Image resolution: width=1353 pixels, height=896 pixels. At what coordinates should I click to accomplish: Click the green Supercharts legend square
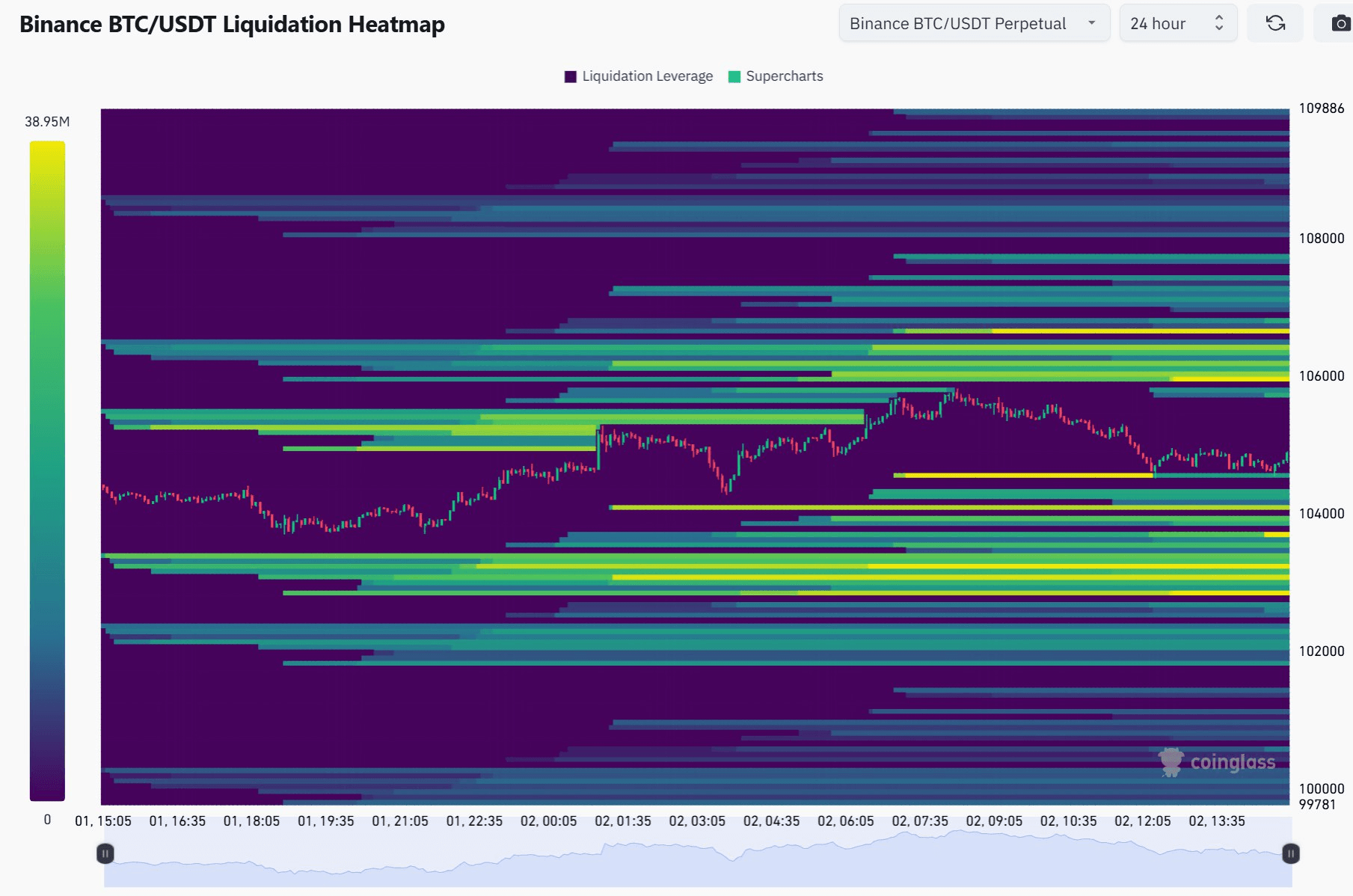734,76
